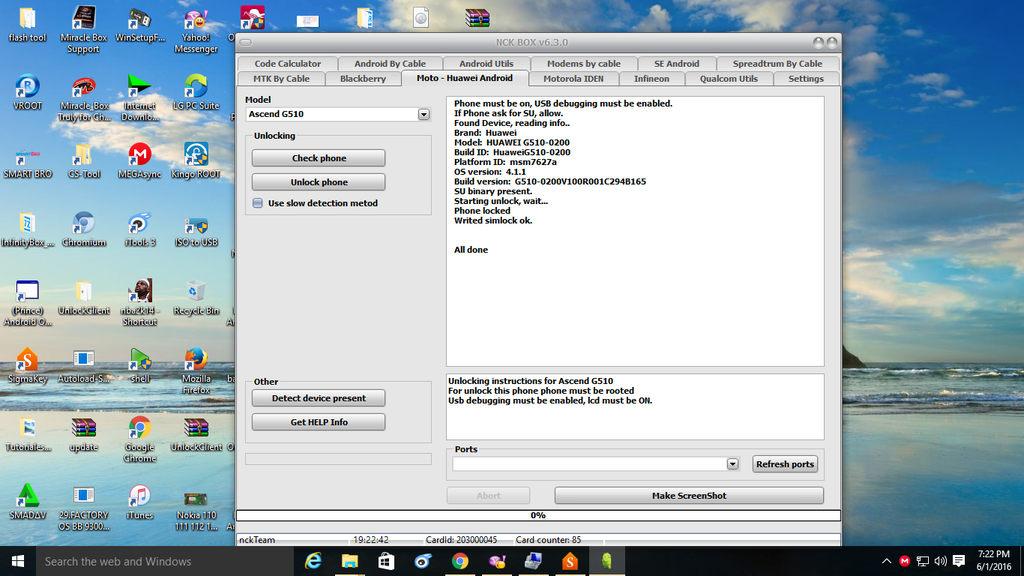Select the Code Calculator tab

tap(287, 64)
